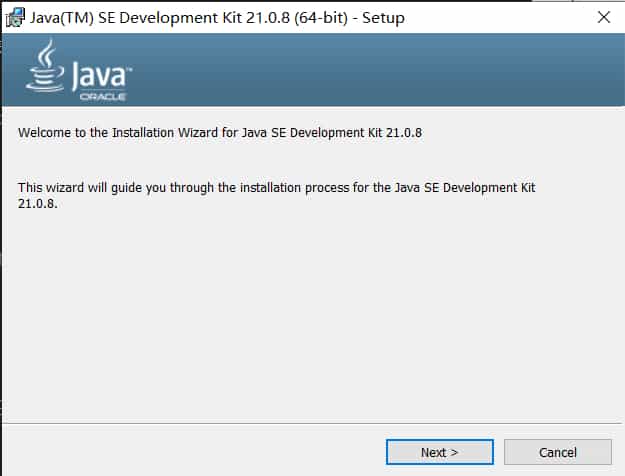Click the empty blue banner area right of logo
The height and width of the screenshot is (476, 625).
click(400, 71)
